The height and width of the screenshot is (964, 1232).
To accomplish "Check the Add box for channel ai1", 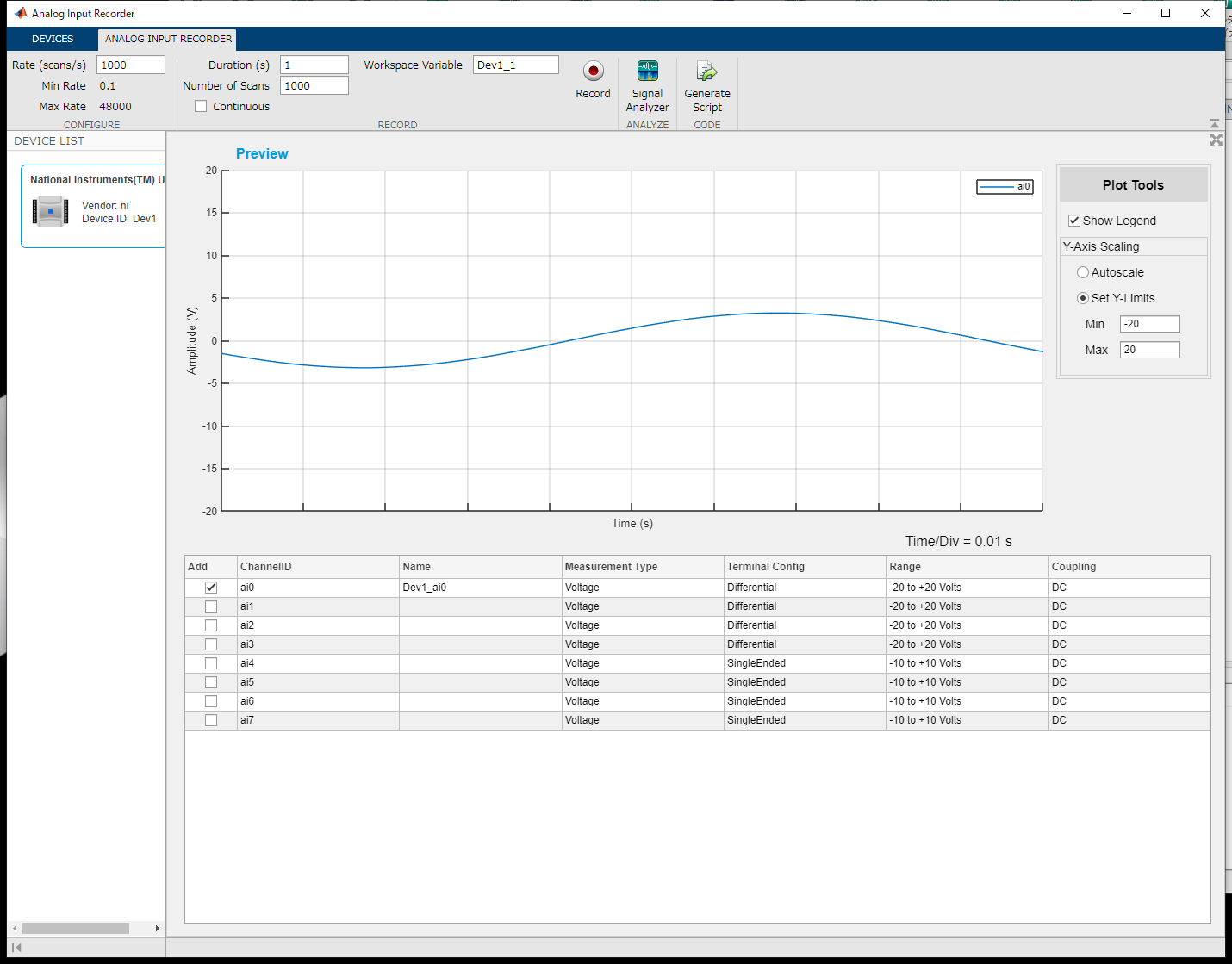I will 210,606.
